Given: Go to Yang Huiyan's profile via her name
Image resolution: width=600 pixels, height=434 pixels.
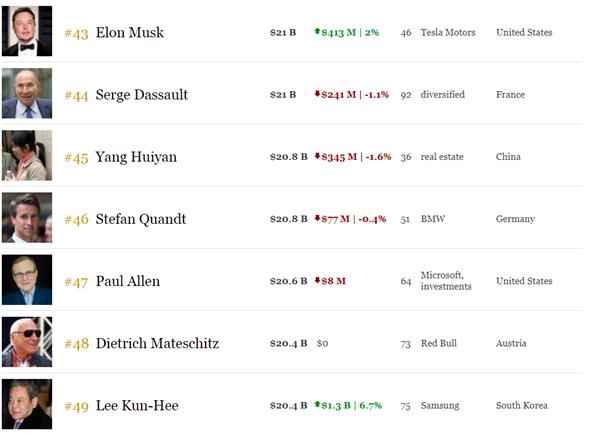Looking at the screenshot, I should click(135, 157).
